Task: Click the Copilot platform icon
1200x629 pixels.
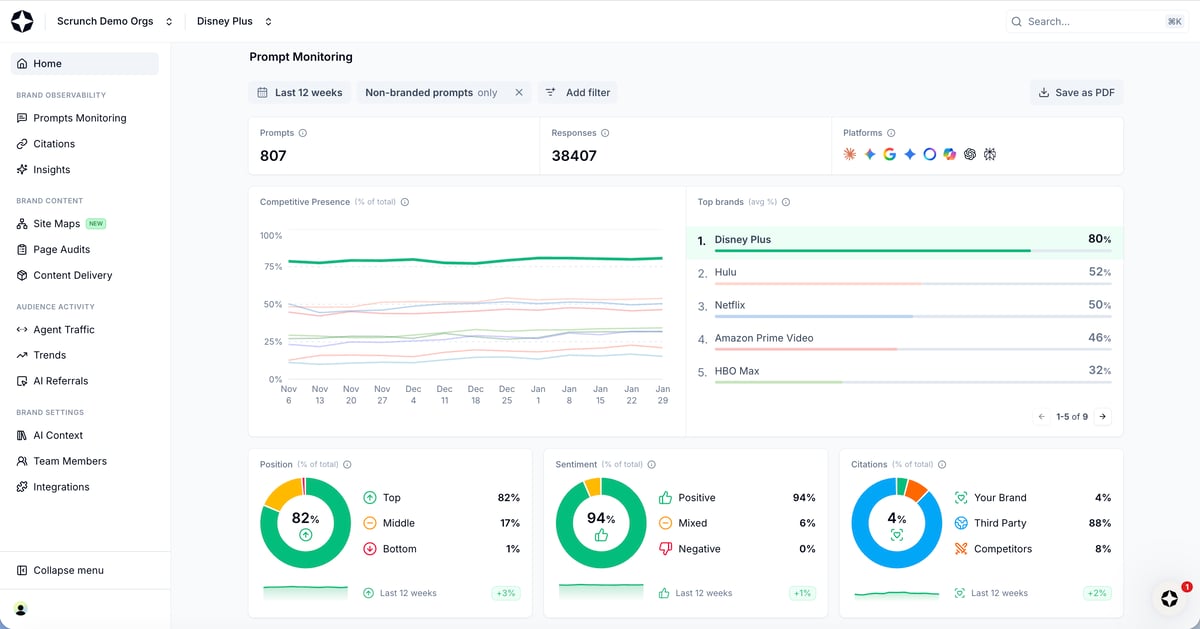Action: (x=949, y=154)
